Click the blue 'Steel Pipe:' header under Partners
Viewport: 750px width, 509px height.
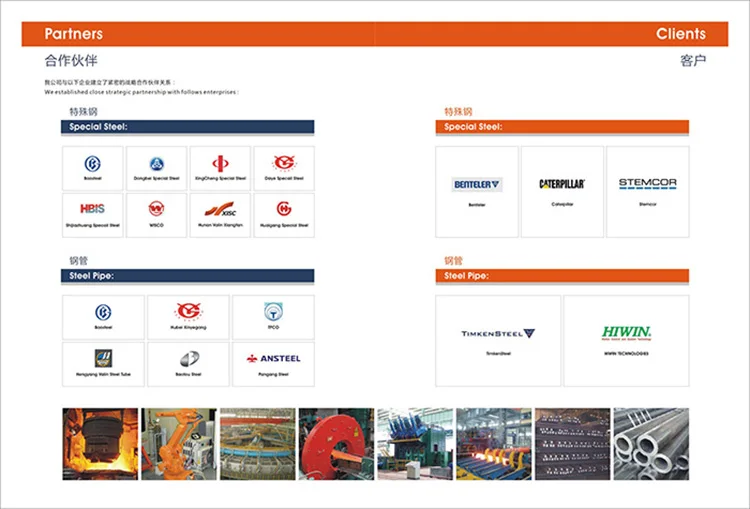188,276
